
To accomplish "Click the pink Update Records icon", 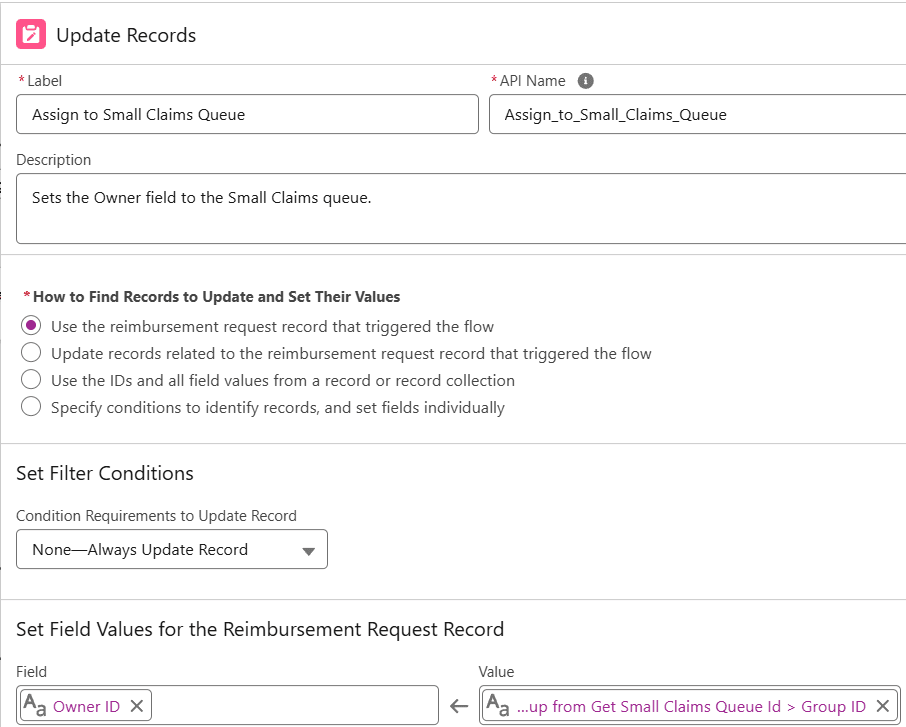I will click(31, 35).
